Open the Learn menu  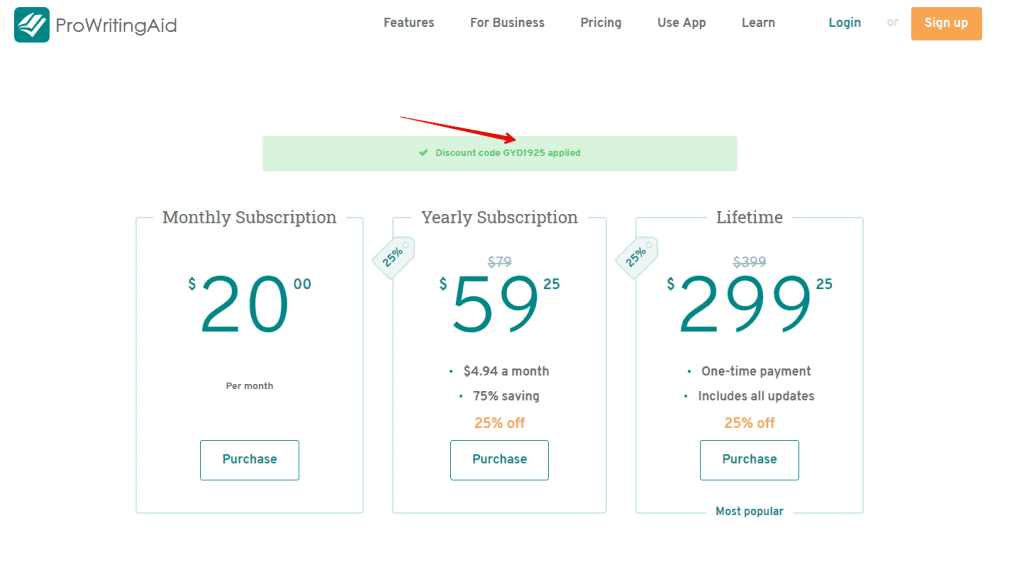(x=758, y=23)
